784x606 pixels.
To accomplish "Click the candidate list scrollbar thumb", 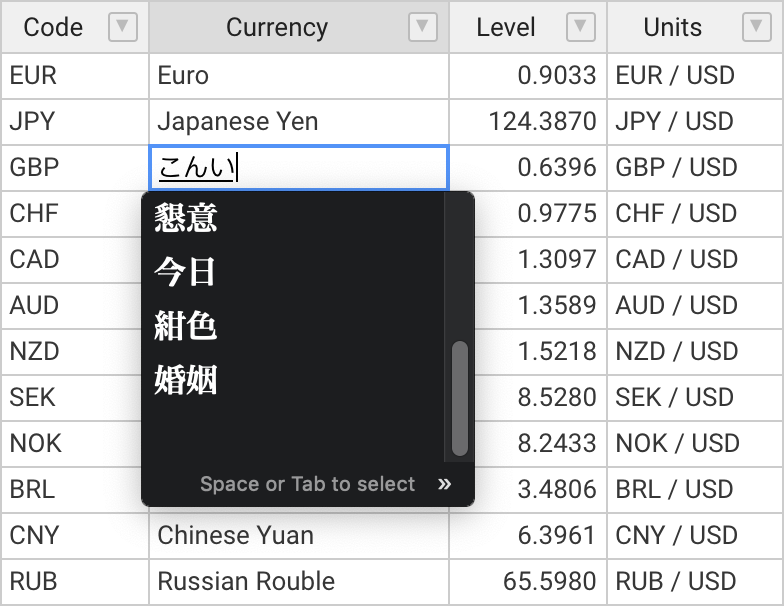I will tap(460, 398).
